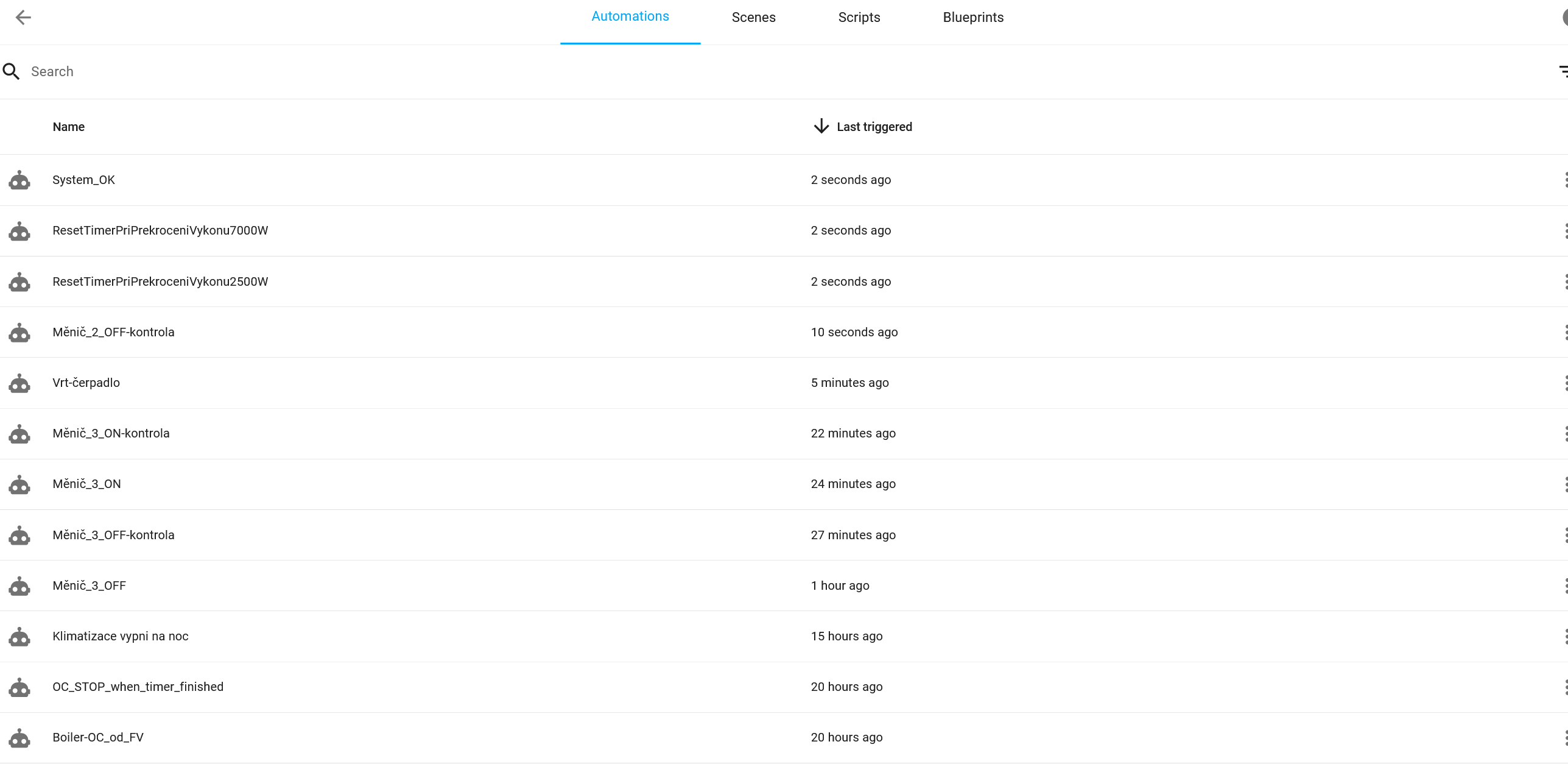
Task: Click the back arrow icon
Action: click(23, 17)
